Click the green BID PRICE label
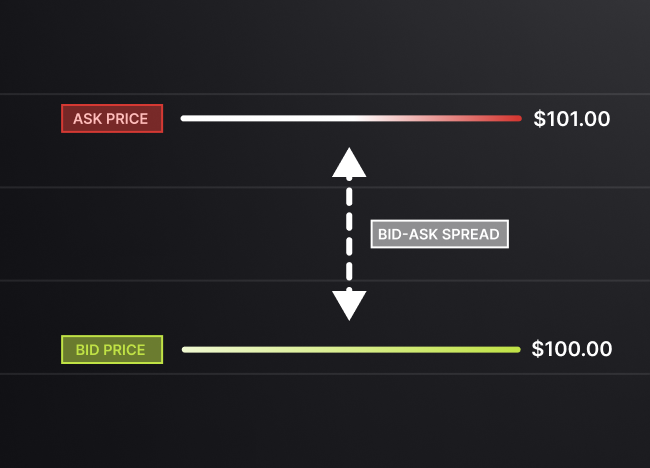 (112, 349)
